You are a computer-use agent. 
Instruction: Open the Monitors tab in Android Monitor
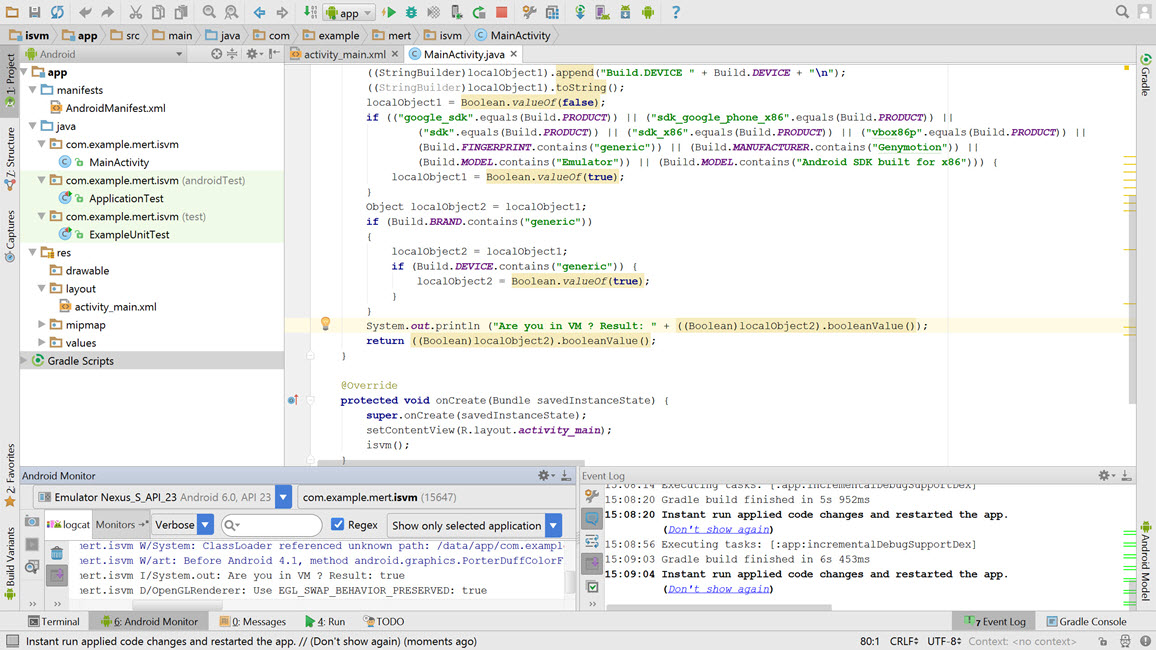117,525
